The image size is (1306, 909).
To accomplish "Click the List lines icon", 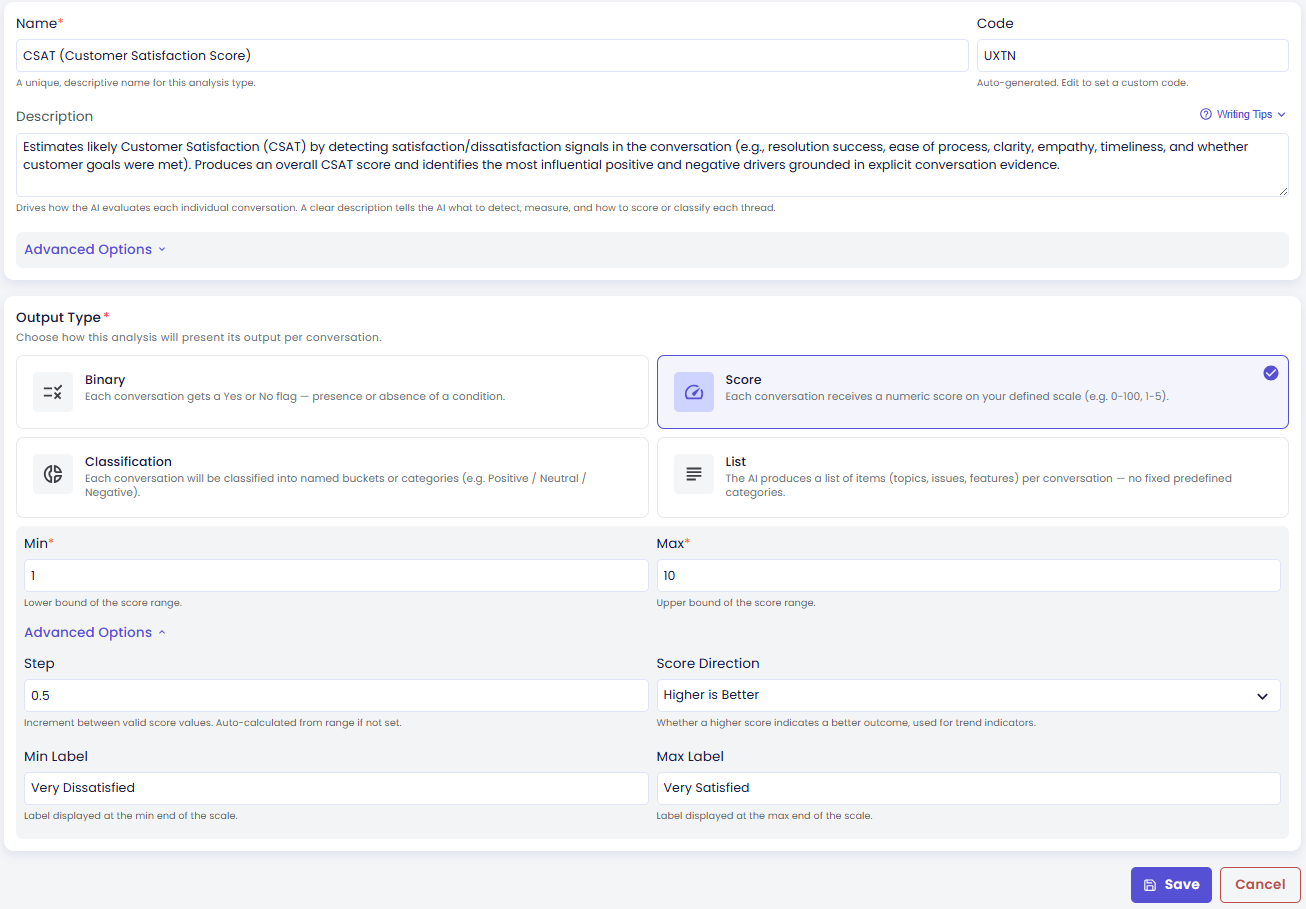I will point(694,474).
